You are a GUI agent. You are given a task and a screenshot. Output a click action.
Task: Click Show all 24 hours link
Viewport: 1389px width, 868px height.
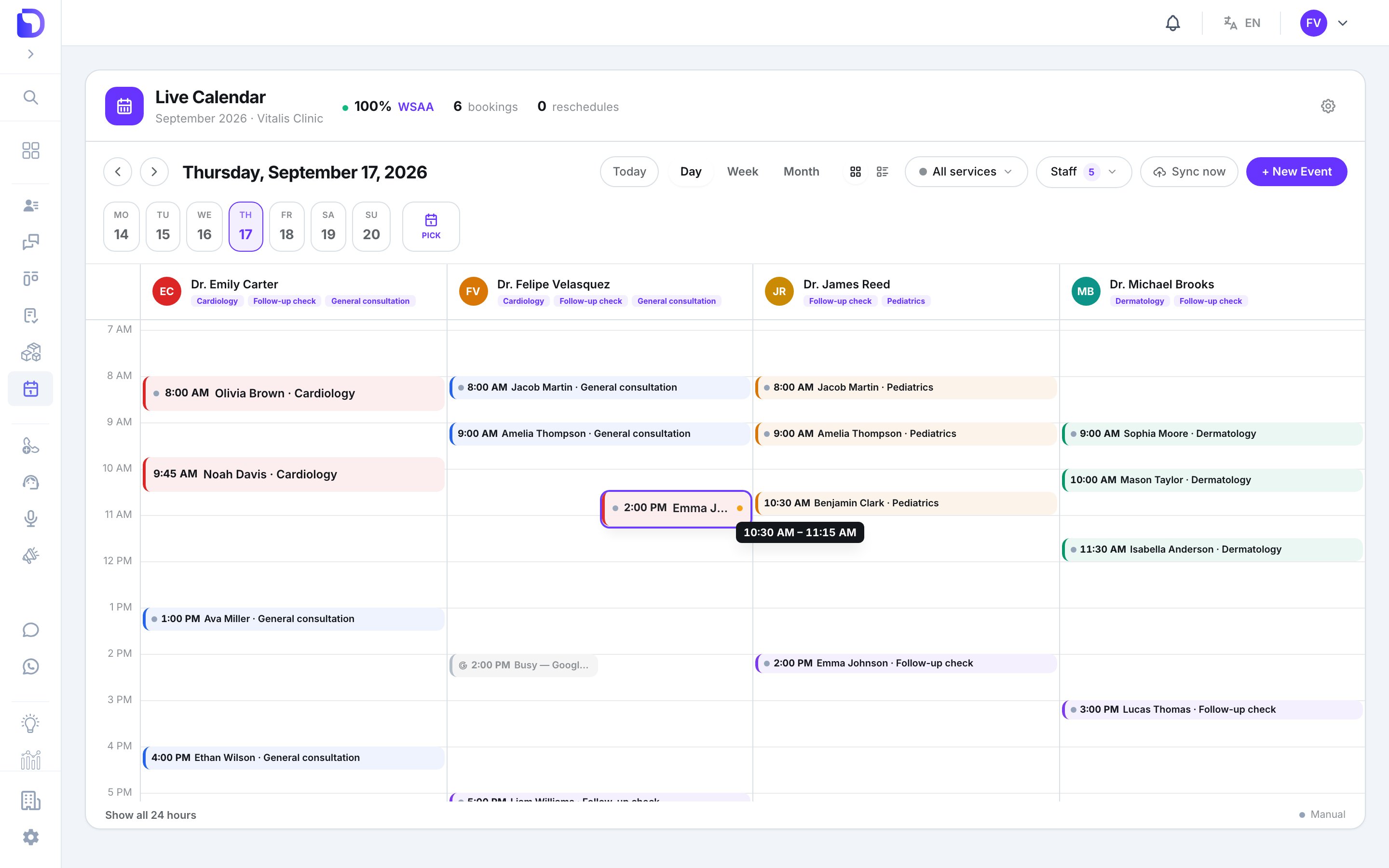coord(150,815)
